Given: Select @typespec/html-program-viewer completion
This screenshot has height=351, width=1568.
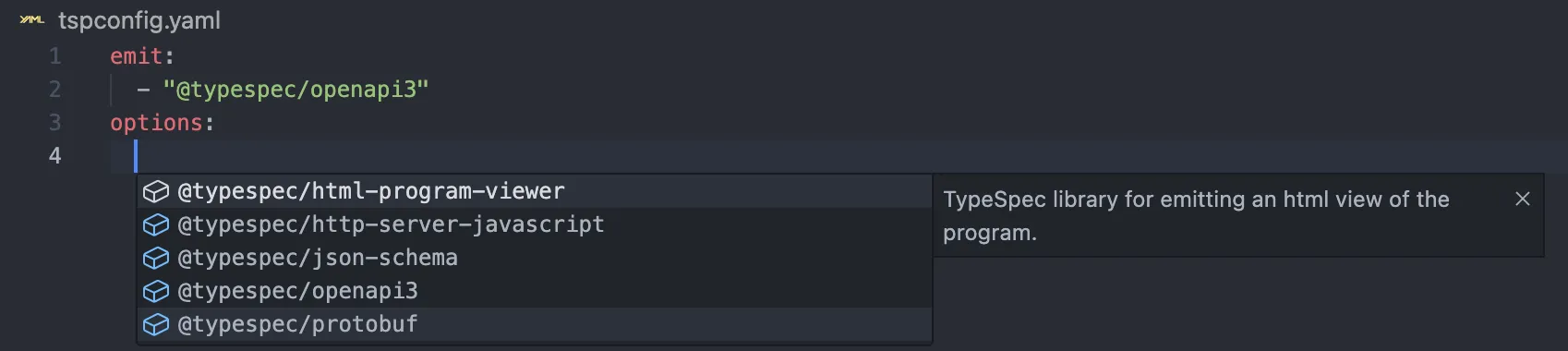Looking at the screenshot, I should pos(535,191).
